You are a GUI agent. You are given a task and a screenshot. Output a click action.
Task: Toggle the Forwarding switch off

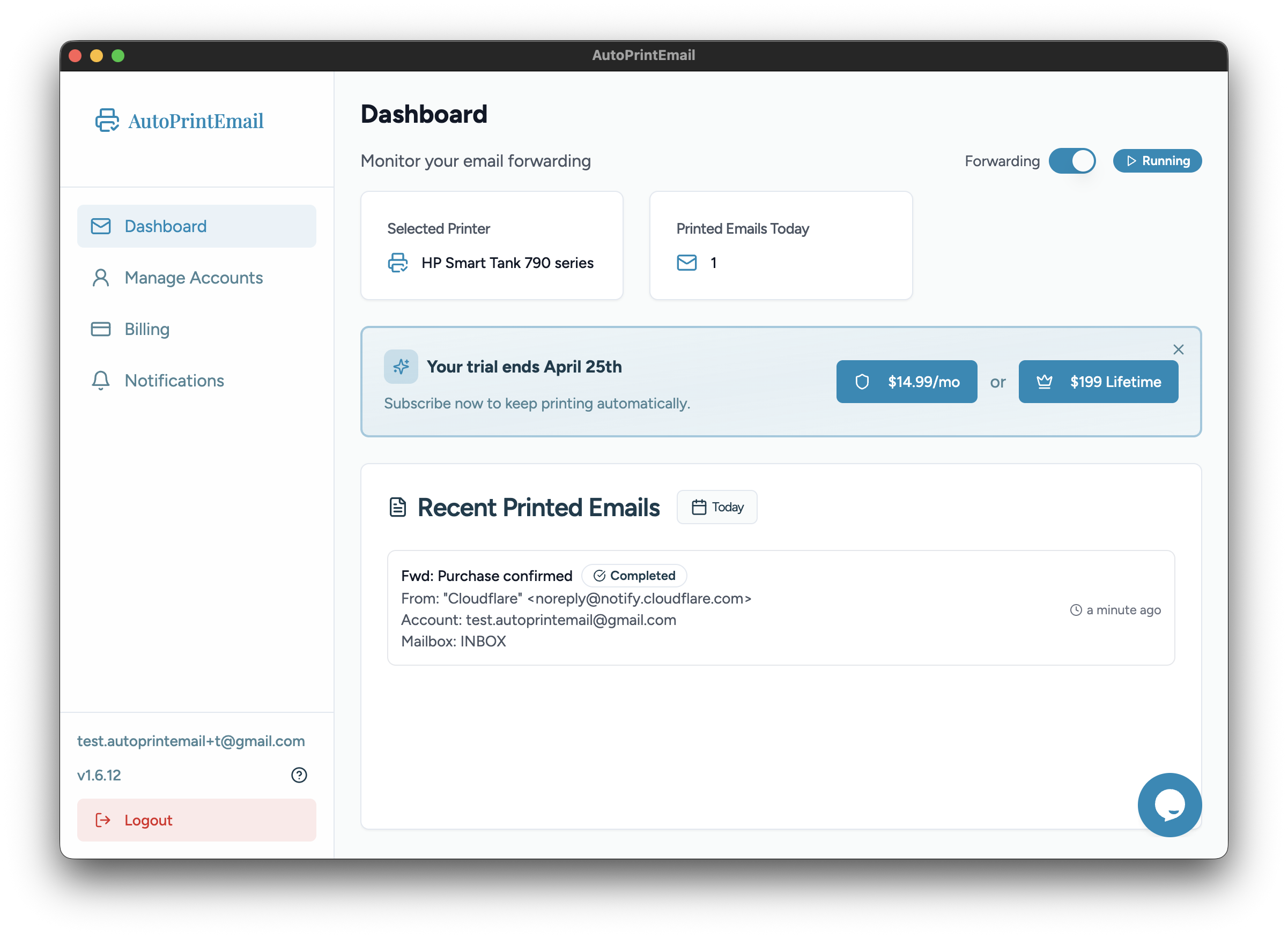[x=1071, y=161]
